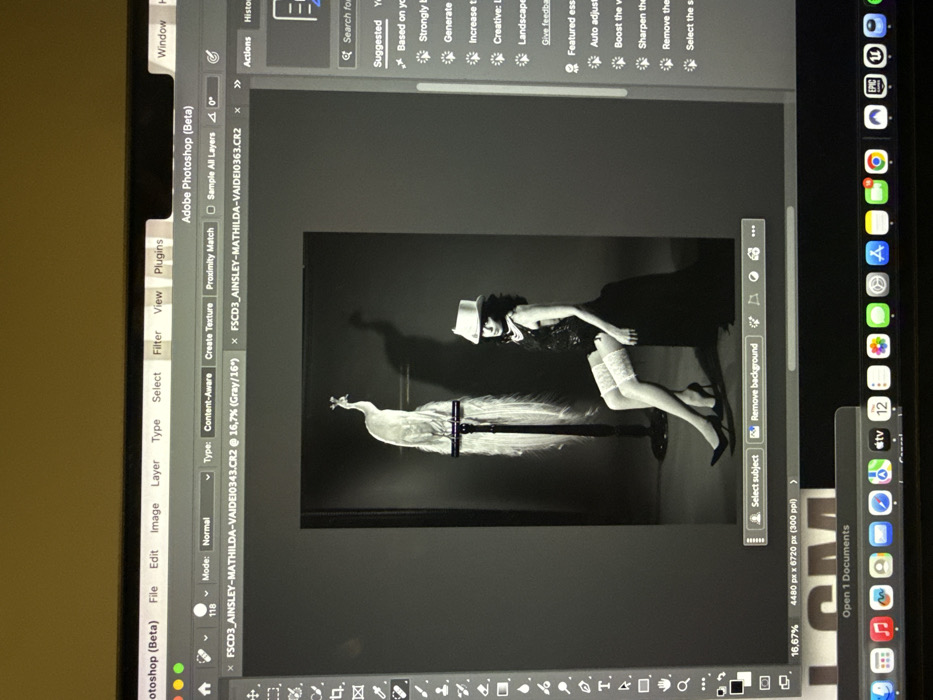Click the Remove background button
Image resolution: width=933 pixels, height=700 pixels.
[755, 390]
